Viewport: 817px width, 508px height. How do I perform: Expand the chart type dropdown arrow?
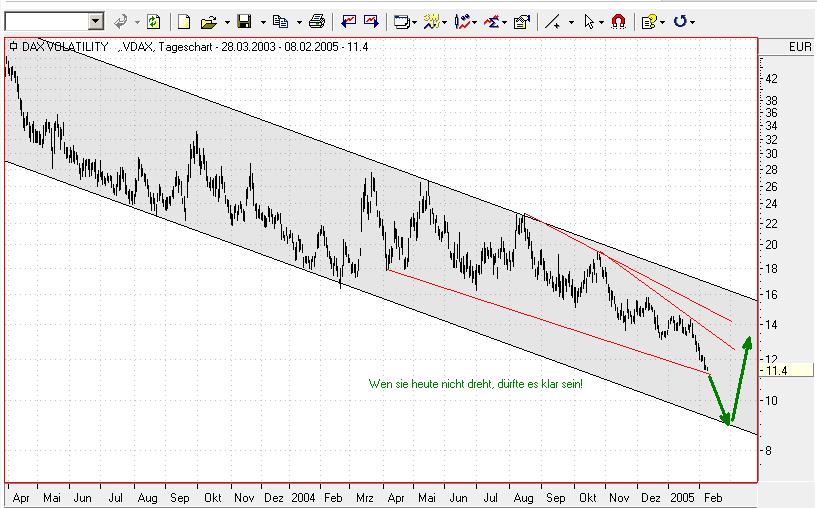tap(444, 22)
